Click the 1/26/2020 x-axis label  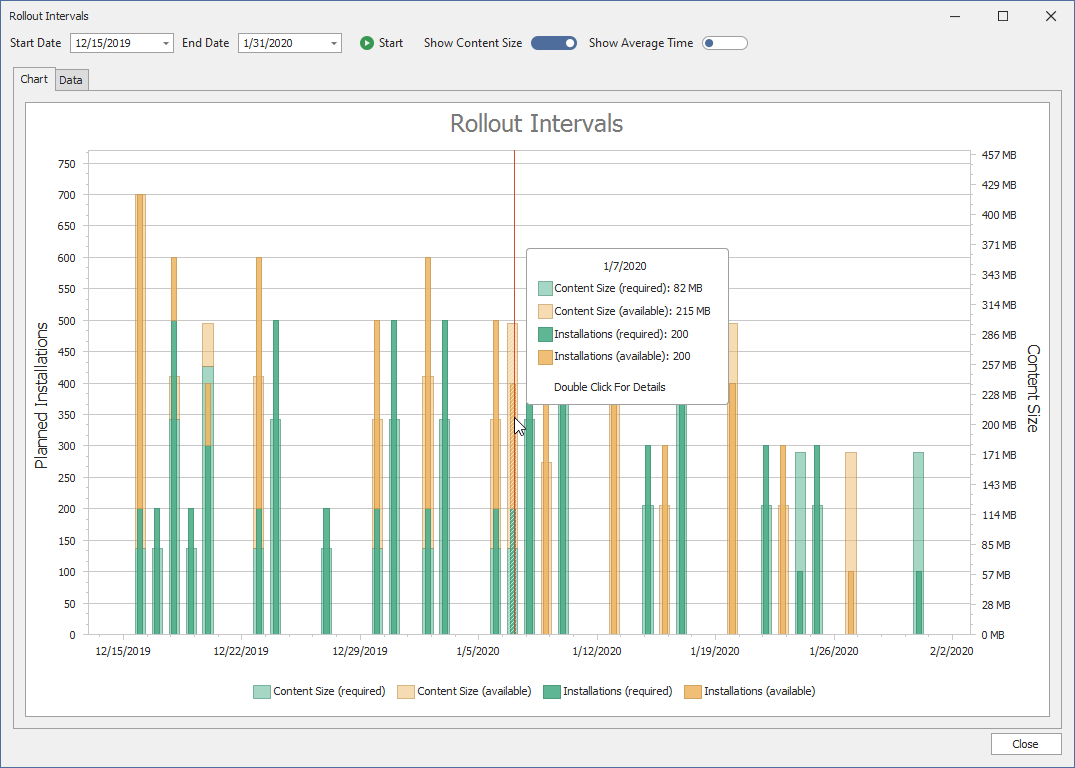point(833,651)
